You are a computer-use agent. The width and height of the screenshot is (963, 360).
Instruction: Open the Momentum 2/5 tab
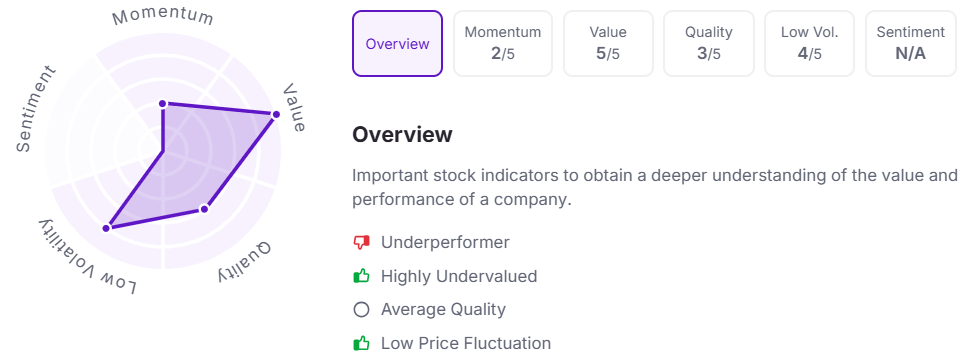click(502, 44)
